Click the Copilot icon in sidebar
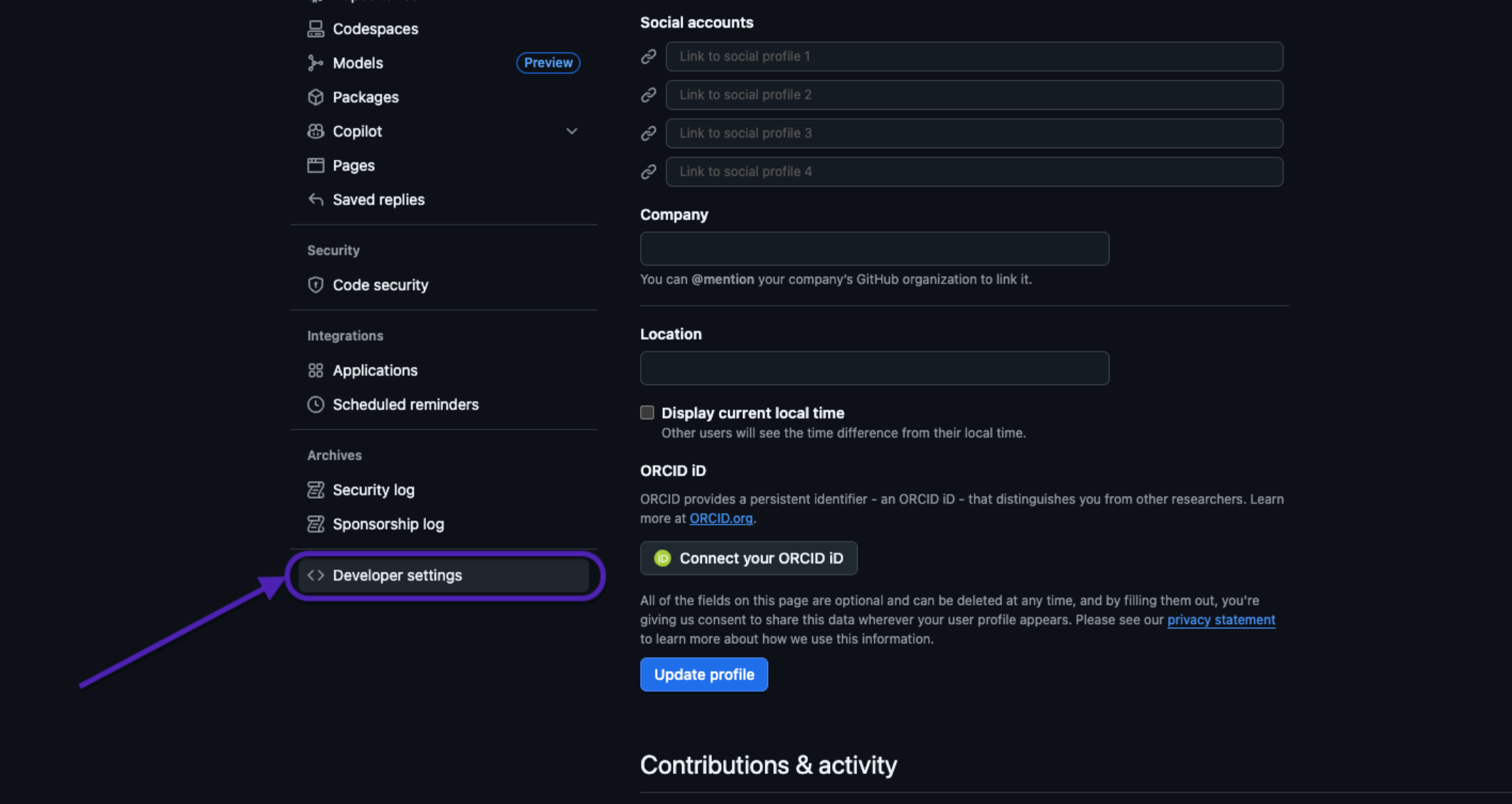 (x=315, y=131)
